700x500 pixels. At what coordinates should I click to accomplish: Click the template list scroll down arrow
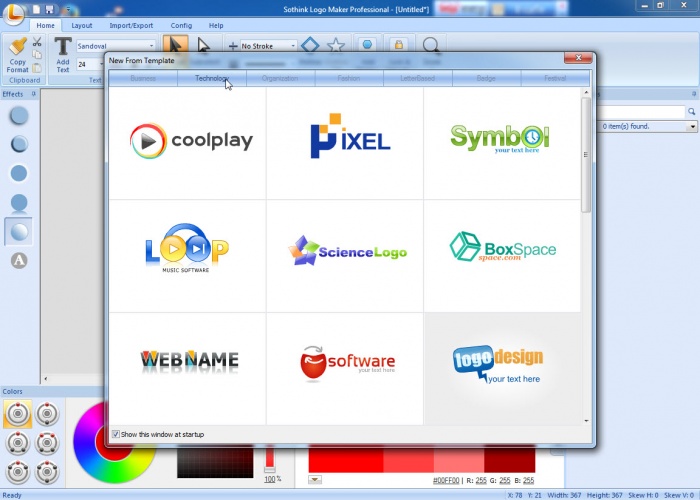coord(586,421)
